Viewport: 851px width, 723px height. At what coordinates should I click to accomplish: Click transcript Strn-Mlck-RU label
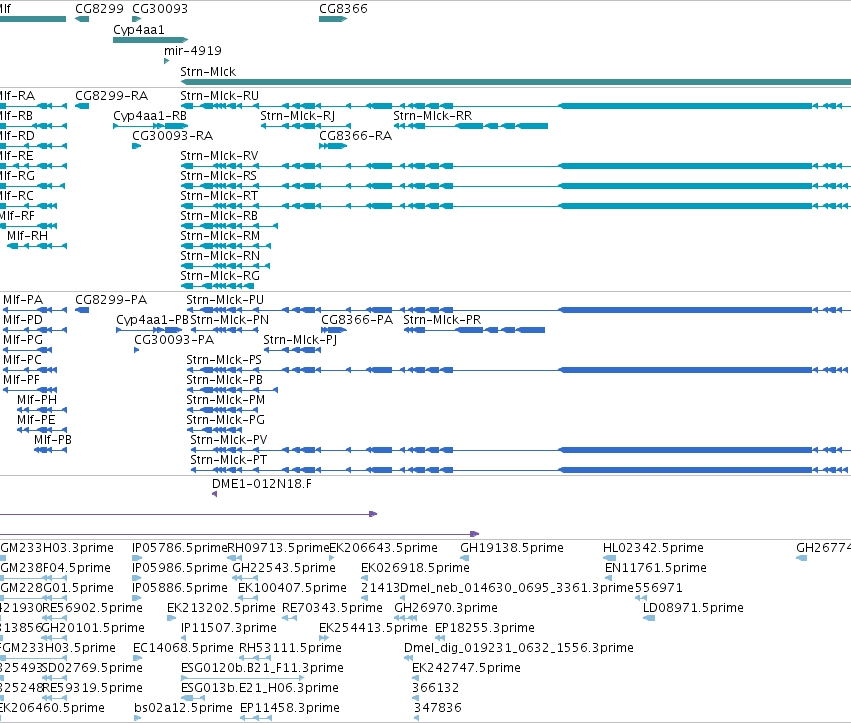point(220,96)
